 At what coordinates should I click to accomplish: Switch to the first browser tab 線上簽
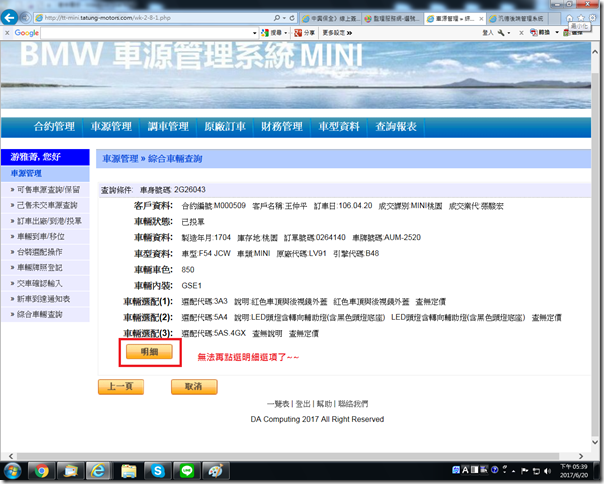(x=331, y=18)
